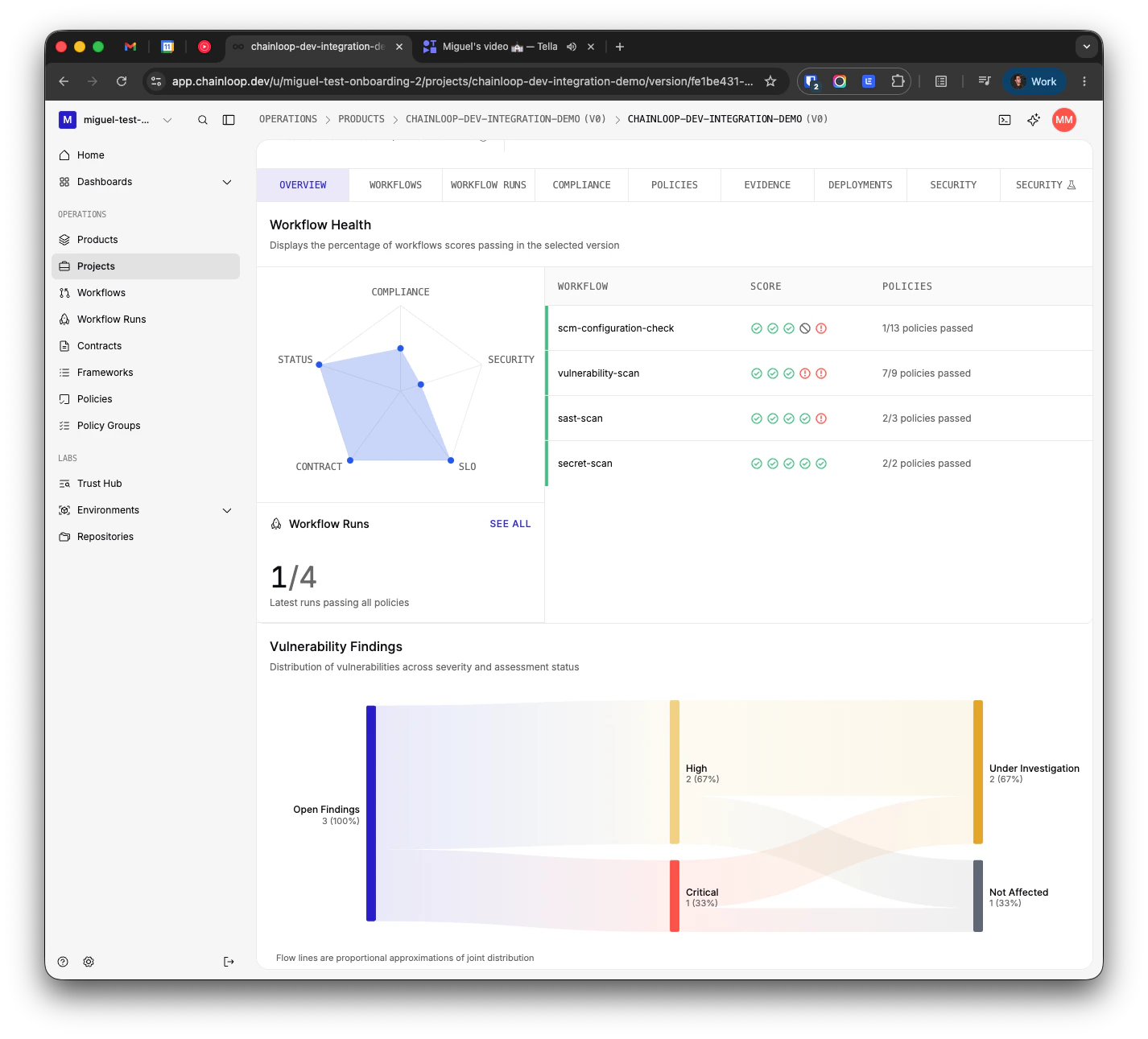Reload the current page
The height and width of the screenshot is (1039, 1148).
click(122, 81)
